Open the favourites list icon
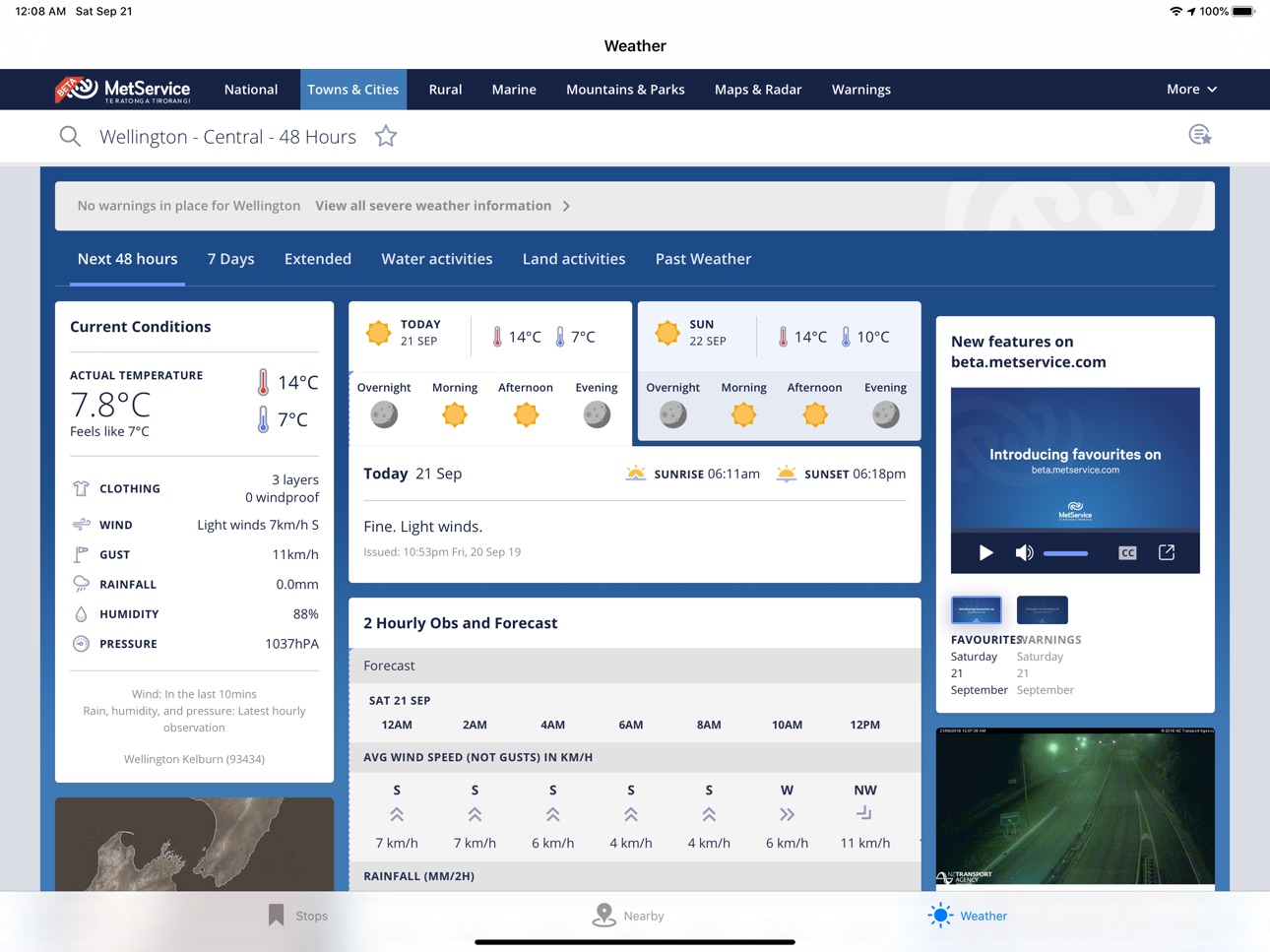The image size is (1270, 952). [1199, 135]
